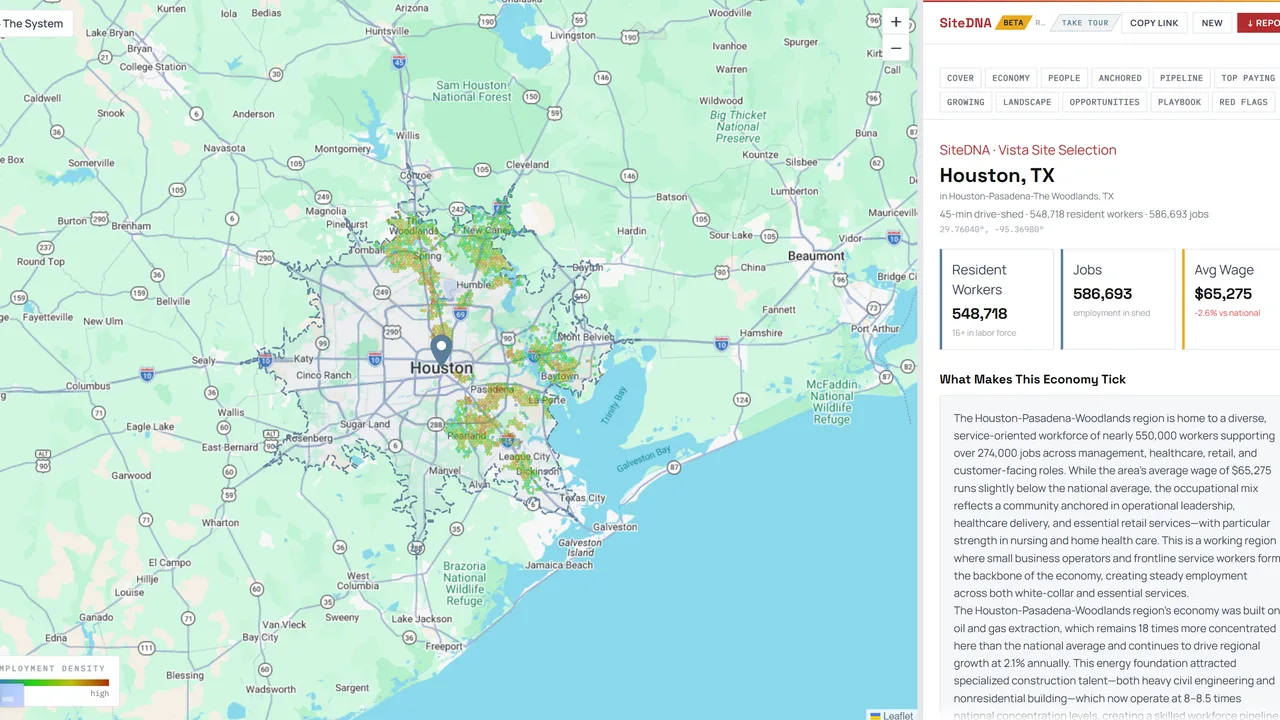The width and height of the screenshot is (1280, 720).
Task: Click the Houston, TX heading
Action: click(x=997, y=175)
